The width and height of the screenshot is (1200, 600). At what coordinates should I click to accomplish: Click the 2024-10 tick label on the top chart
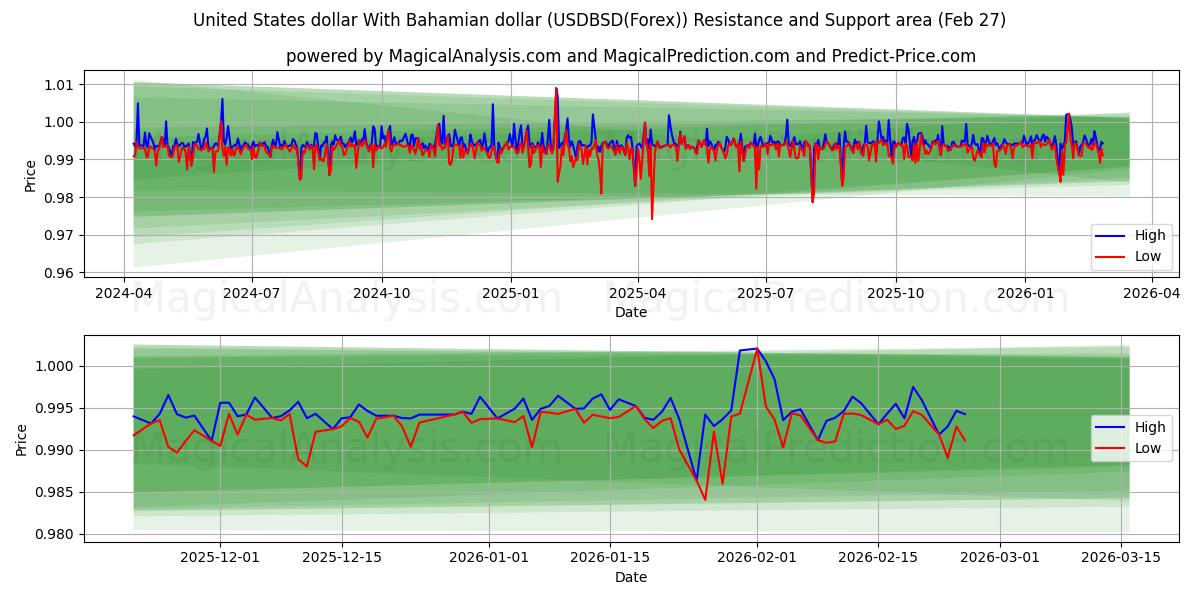[x=381, y=293]
